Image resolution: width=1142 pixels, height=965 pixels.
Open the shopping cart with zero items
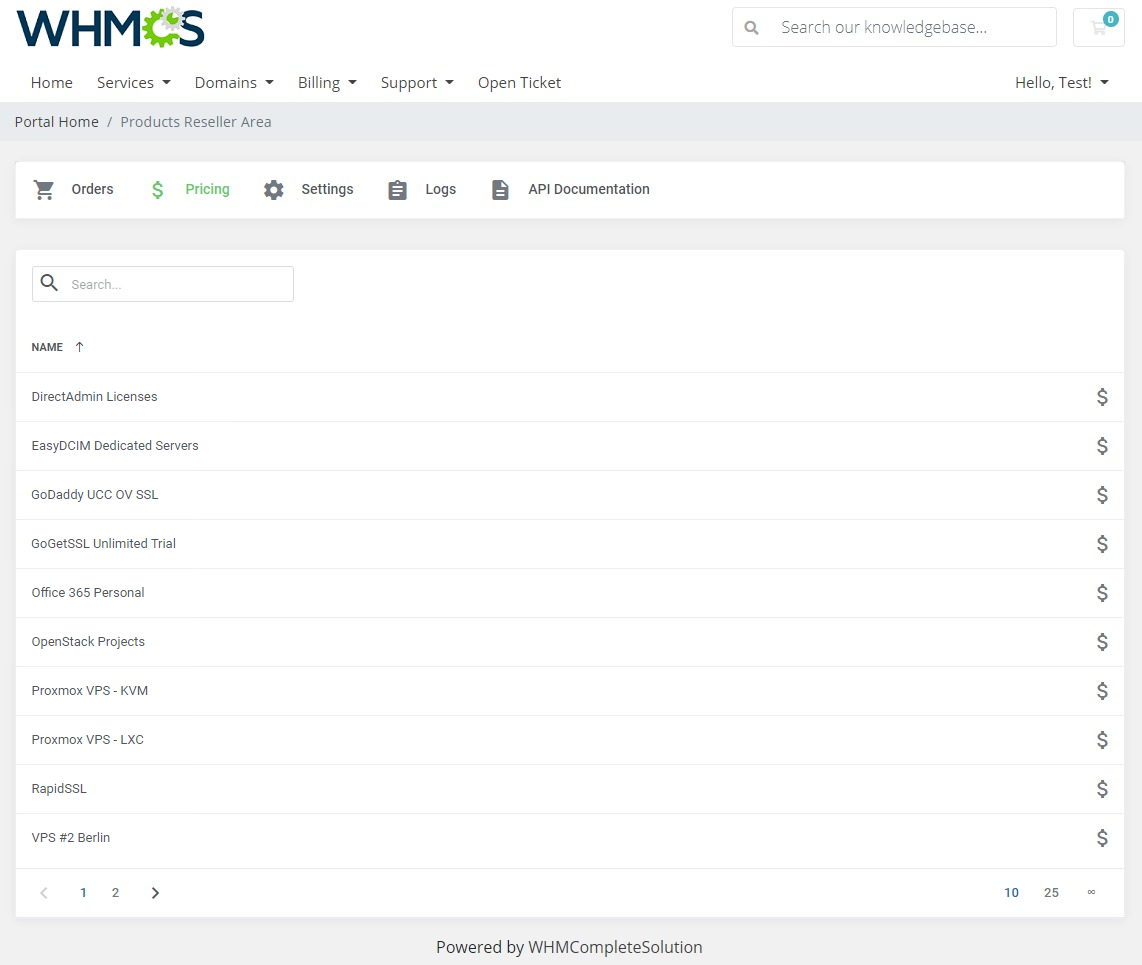(x=1098, y=27)
